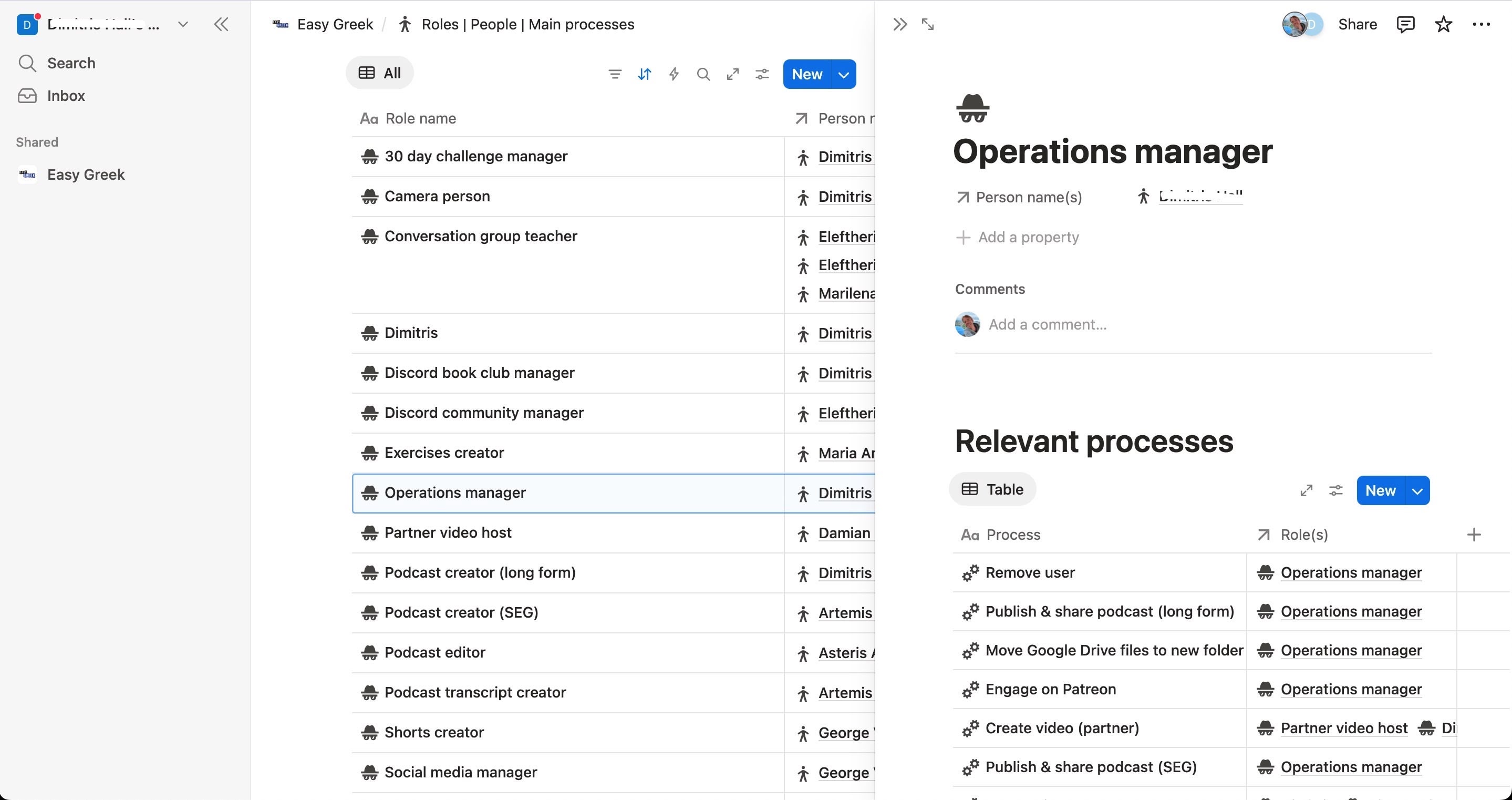Select the Table view tab

coord(992,489)
